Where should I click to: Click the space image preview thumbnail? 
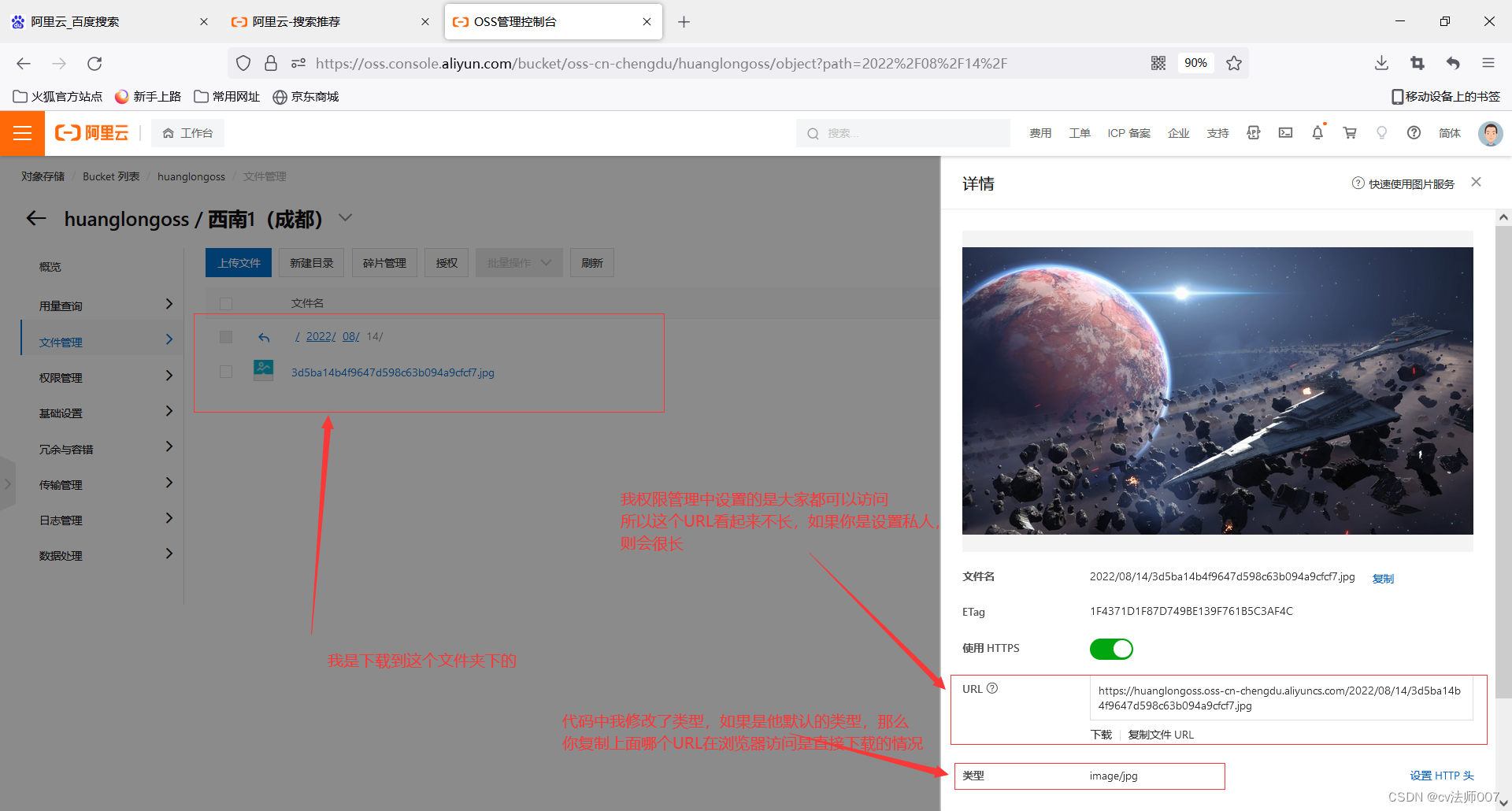[x=1217, y=391]
